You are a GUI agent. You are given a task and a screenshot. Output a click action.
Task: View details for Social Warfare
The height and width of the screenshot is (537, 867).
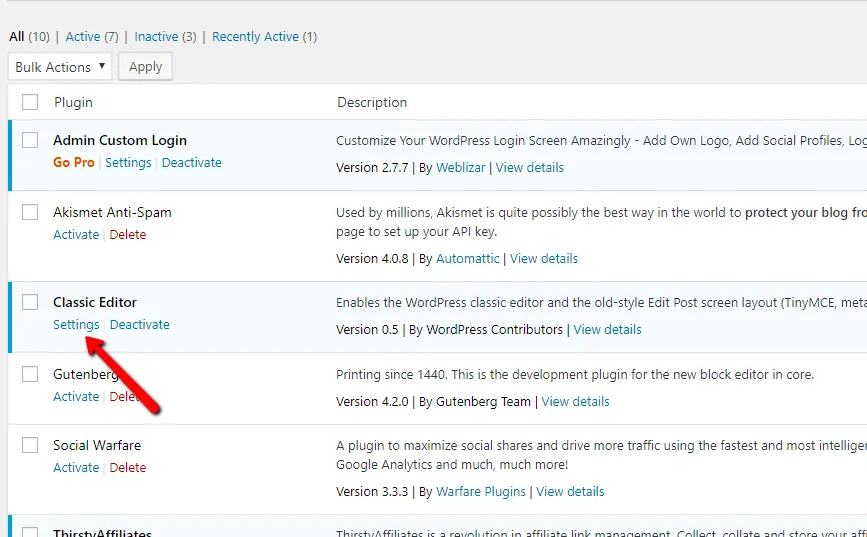(x=571, y=492)
